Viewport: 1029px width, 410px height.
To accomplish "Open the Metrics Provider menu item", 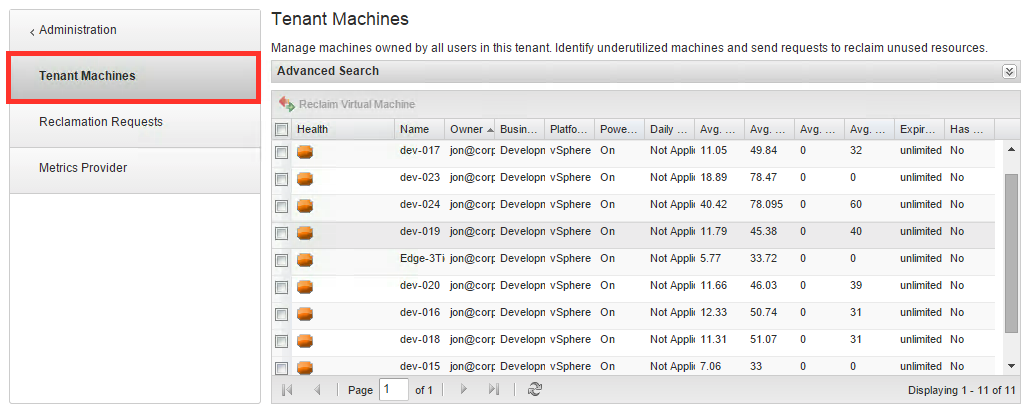I will coord(83,168).
